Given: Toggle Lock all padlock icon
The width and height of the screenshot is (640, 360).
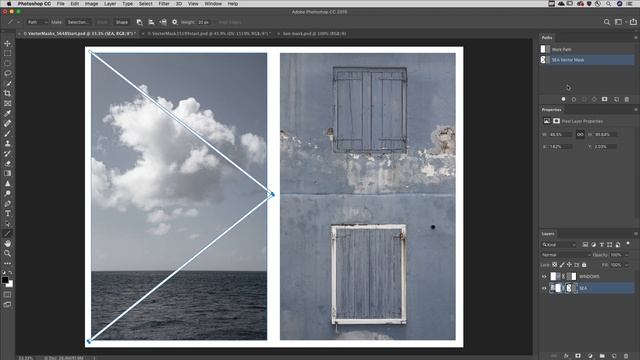Looking at the screenshot, I should (x=584, y=265).
